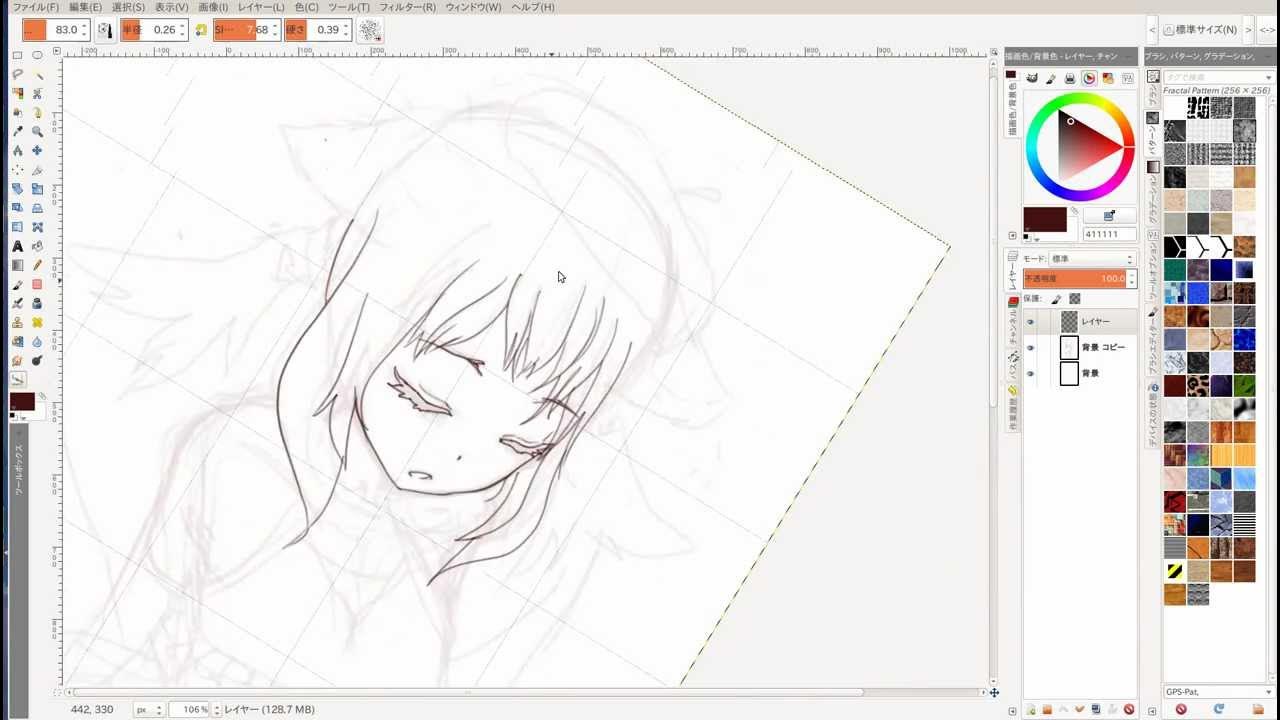Increase the hardness 0.39 spinner value
Viewport: 1280px width, 720px height.
point(347,25)
